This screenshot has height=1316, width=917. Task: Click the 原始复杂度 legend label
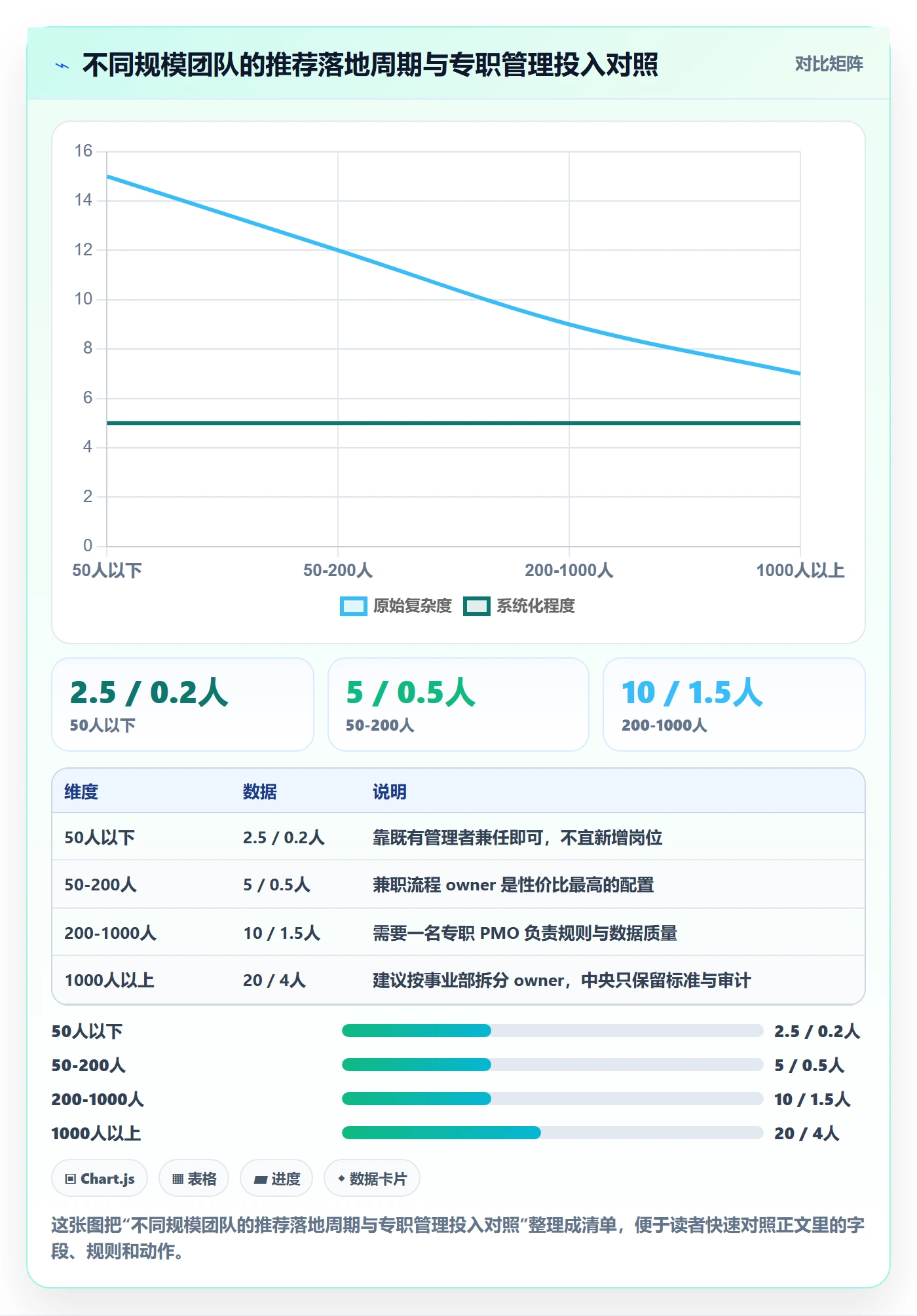tap(413, 606)
